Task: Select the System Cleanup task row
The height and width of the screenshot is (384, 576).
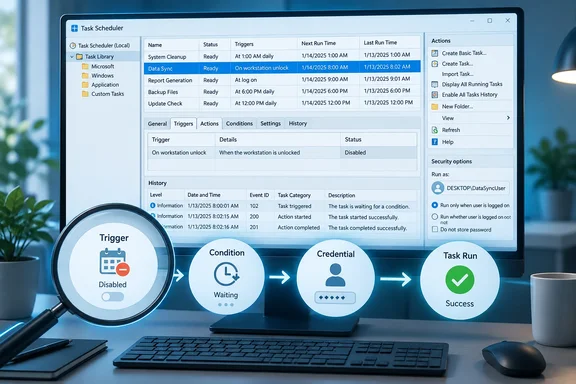Action: [x=282, y=56]
